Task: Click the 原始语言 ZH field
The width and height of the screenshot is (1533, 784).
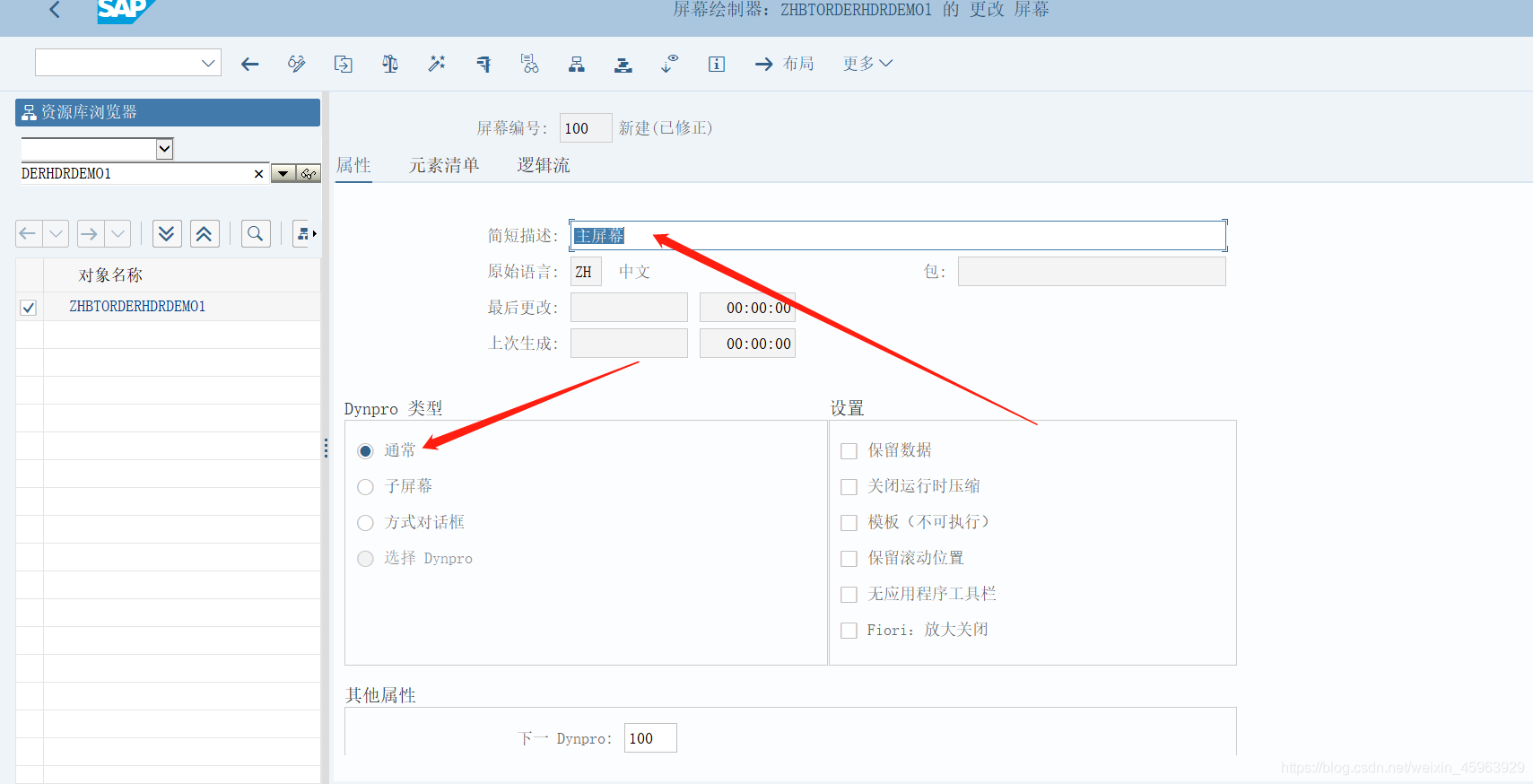Action: [586, 272]
